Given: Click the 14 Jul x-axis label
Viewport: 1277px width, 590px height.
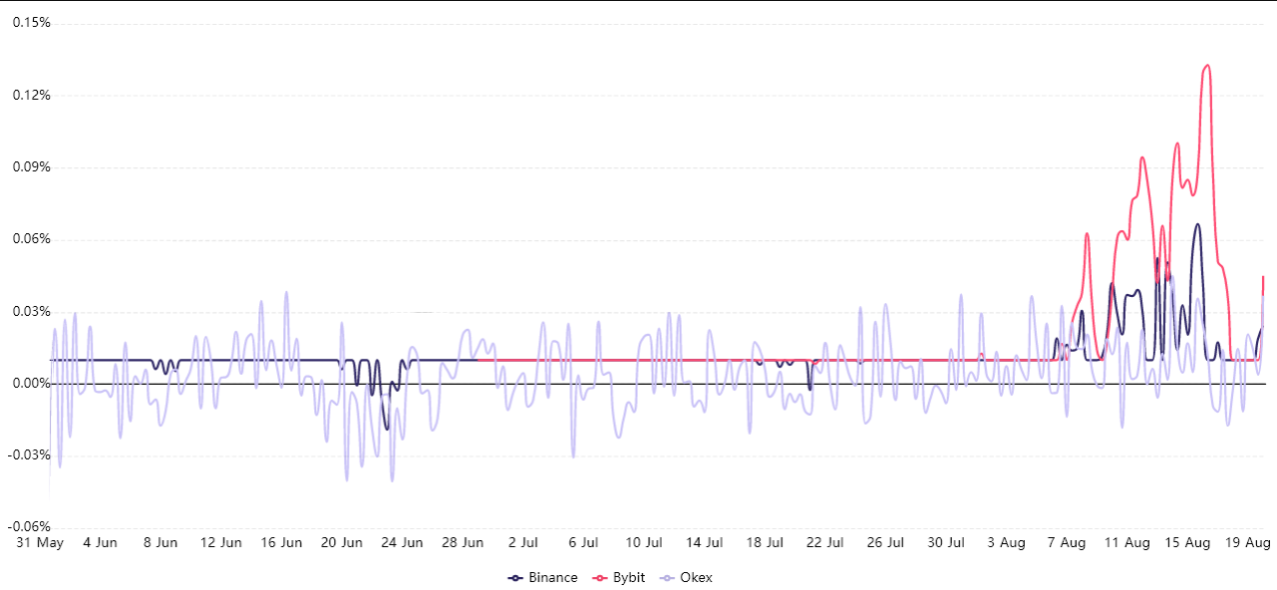Looking at the screenshot, I should point(704,543).
